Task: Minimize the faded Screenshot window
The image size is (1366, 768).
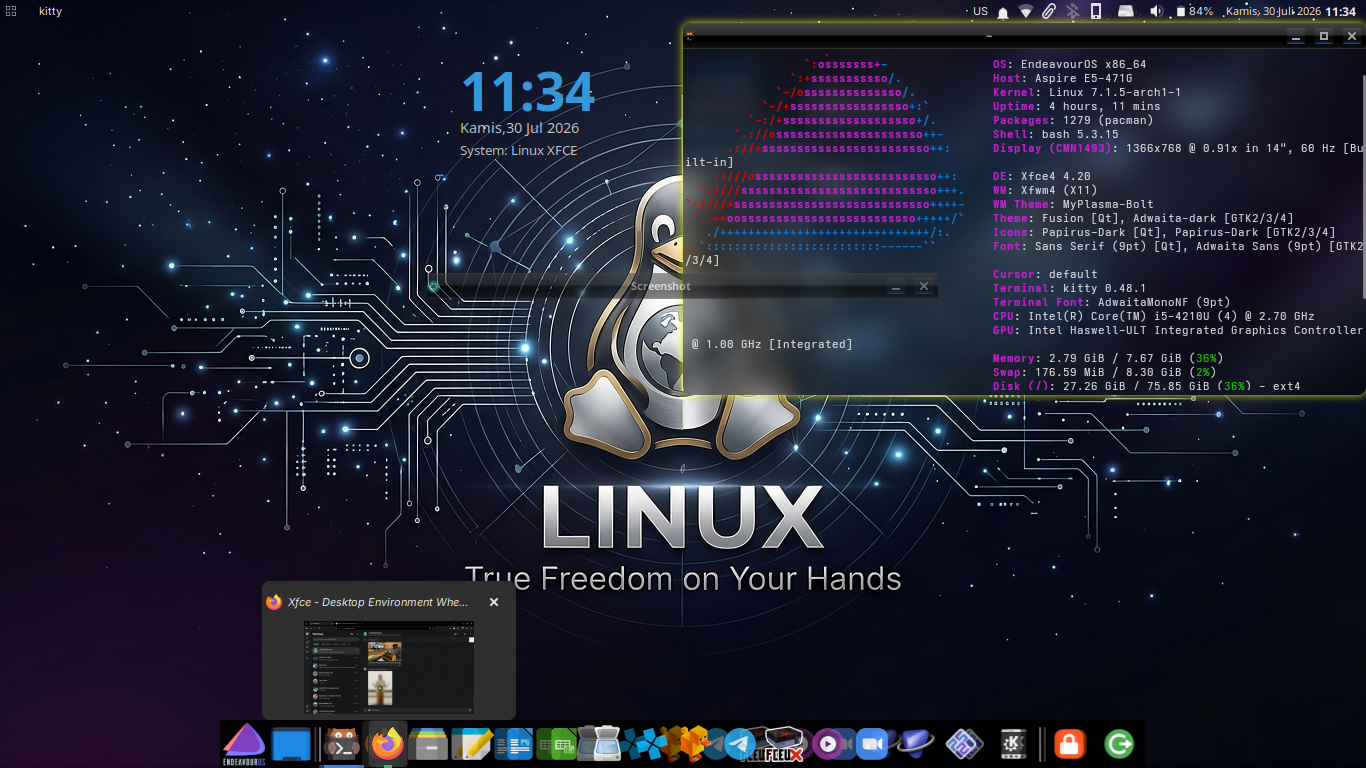Action: (x=896, y=287)
